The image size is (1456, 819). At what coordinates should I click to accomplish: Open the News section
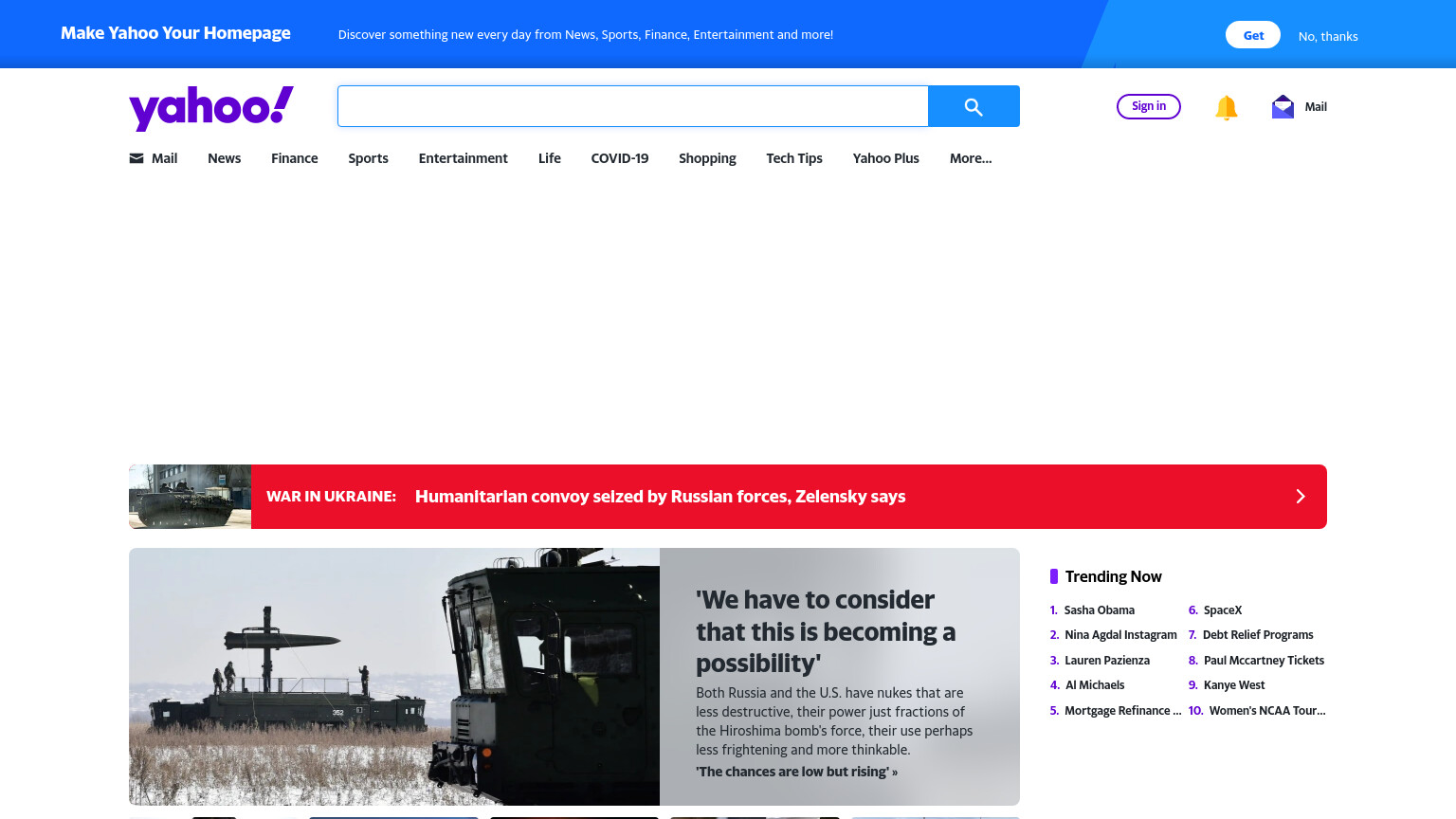[225, 158]
